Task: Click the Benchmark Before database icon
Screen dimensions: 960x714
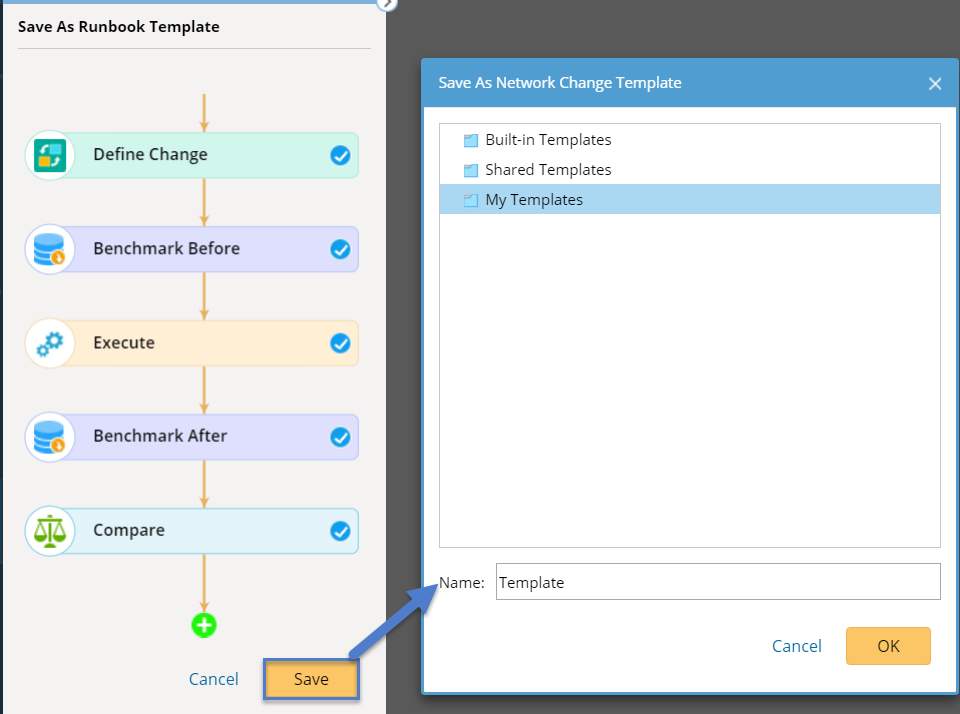Action: pos(50,249)
